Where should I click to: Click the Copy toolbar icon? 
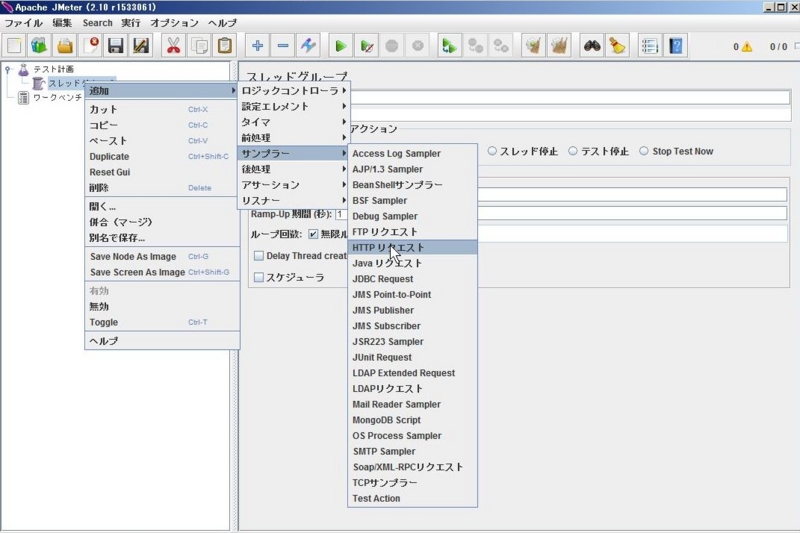coord(199,46)
